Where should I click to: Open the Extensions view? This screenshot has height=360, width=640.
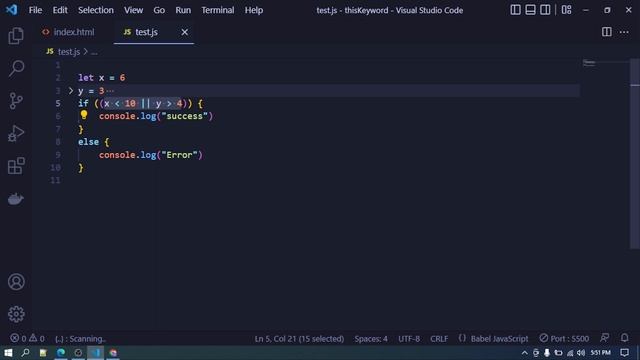pos(16,166)
